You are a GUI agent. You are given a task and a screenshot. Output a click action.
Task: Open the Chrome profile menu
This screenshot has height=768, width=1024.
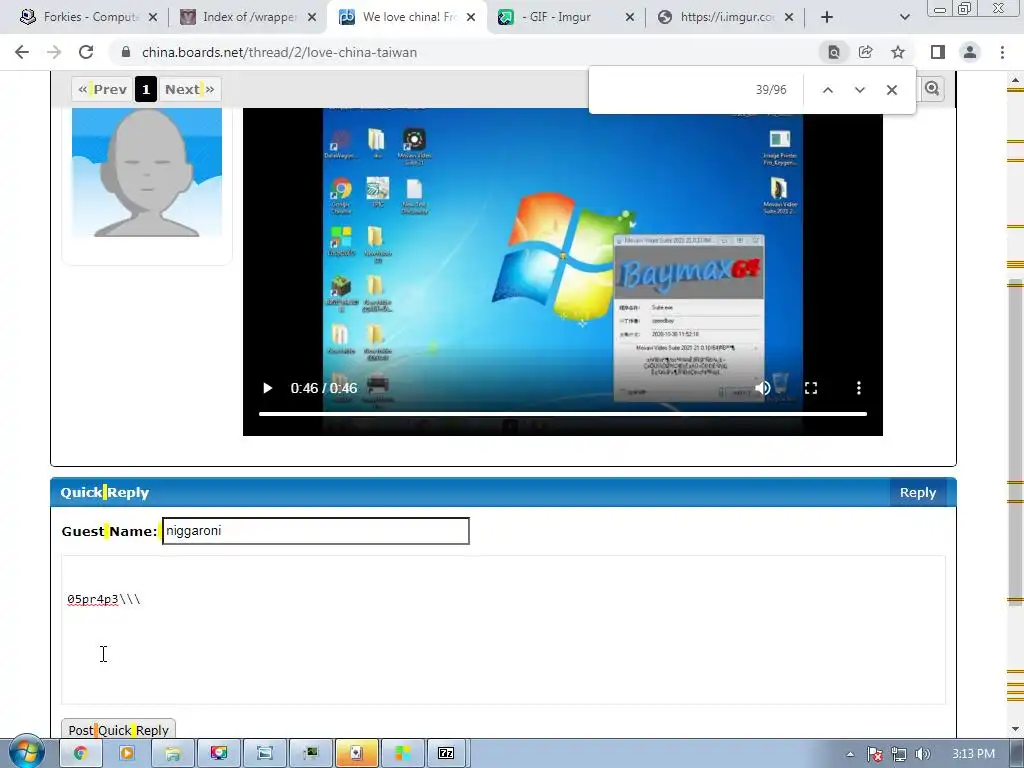click(x=970, y=52)
